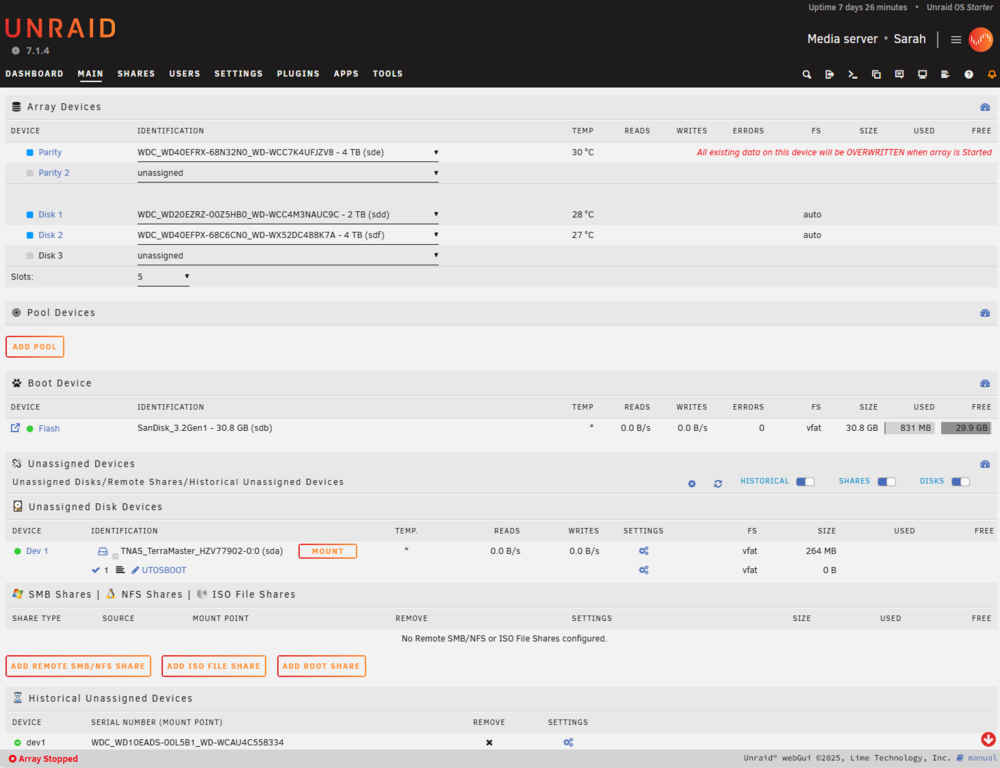
Task: Click ADD ISO FILE SHARE button
Action: 214,667
